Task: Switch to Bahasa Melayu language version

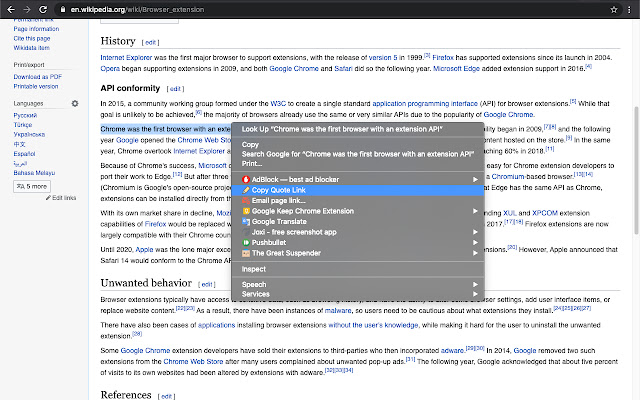Action: click(34, 173)
